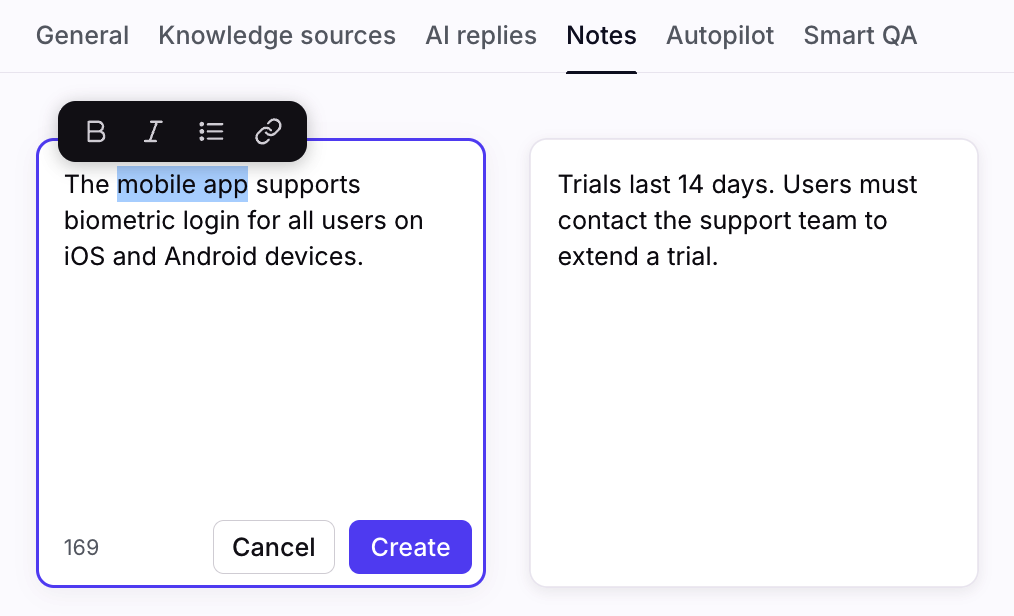
Task: Toggle bold formatting on selected text
Action: [96, 131]
